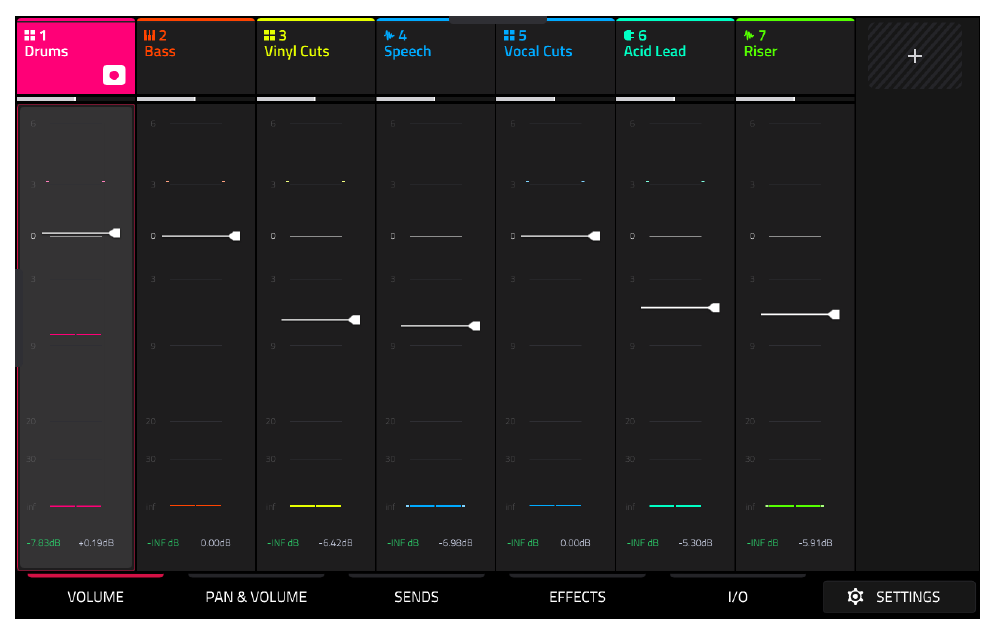The height and width of the screenshot is (636, 996).
Task: Click the 0.00dB value on Bass
Action: pyautogui.click(x=215, y=543)
